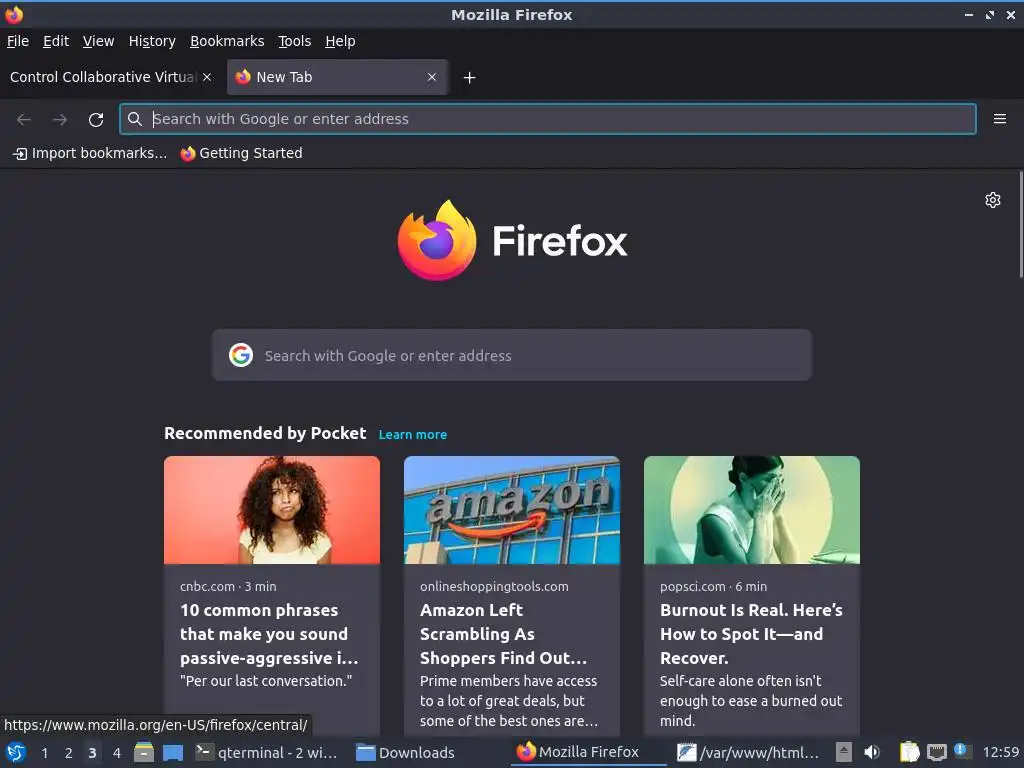1024x768 pixels.
Task: Open clipboard manager tray icon
Action: tap(909, 752)
